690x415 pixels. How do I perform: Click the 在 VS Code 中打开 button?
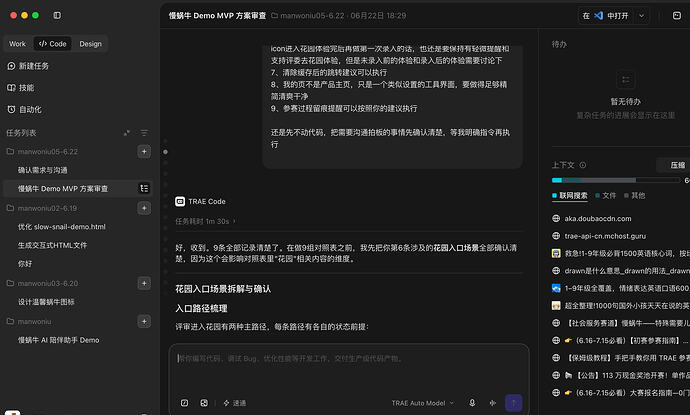(606, 16)
